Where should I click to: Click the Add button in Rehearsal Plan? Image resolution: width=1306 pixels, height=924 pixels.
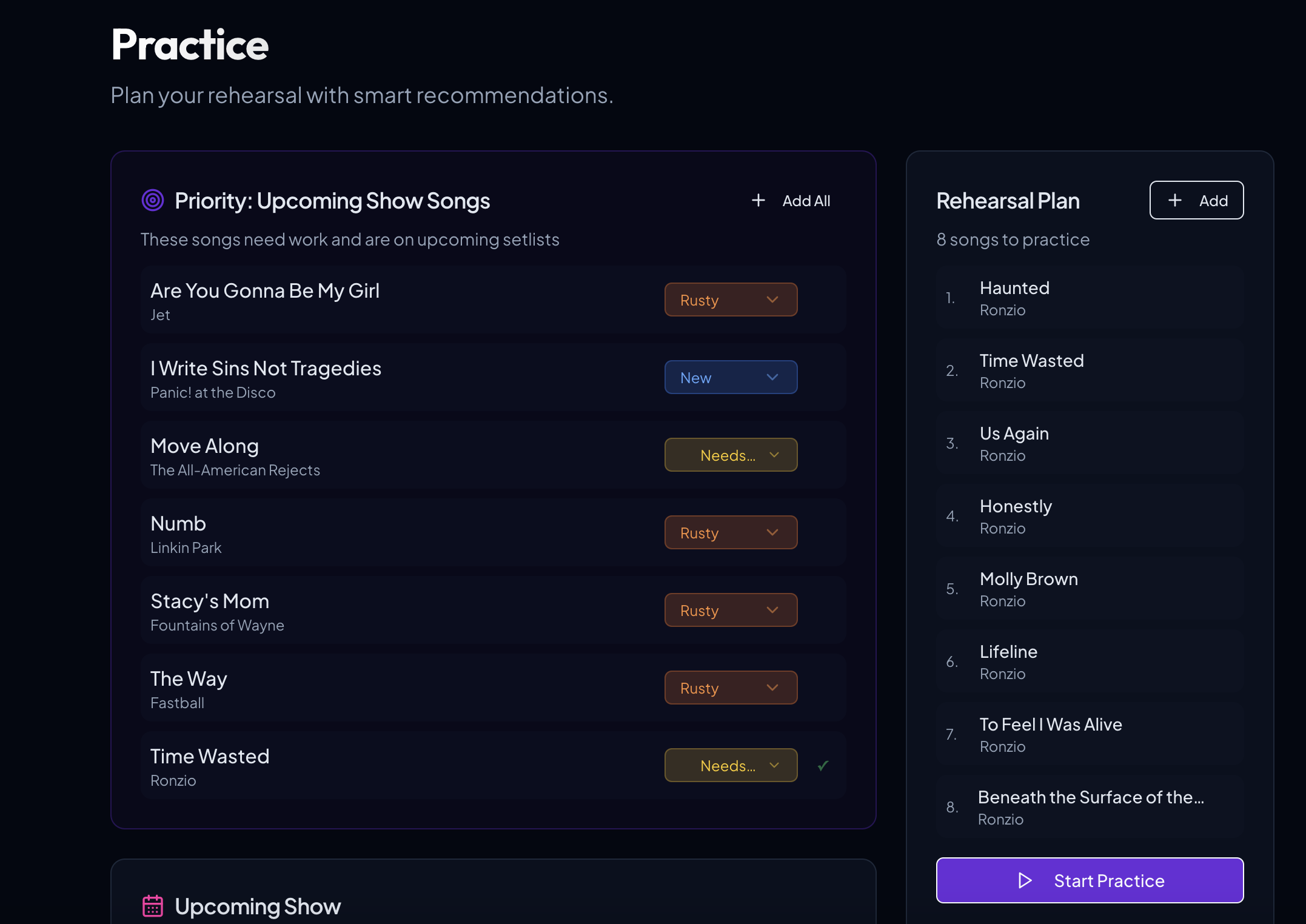(1196, 200)
